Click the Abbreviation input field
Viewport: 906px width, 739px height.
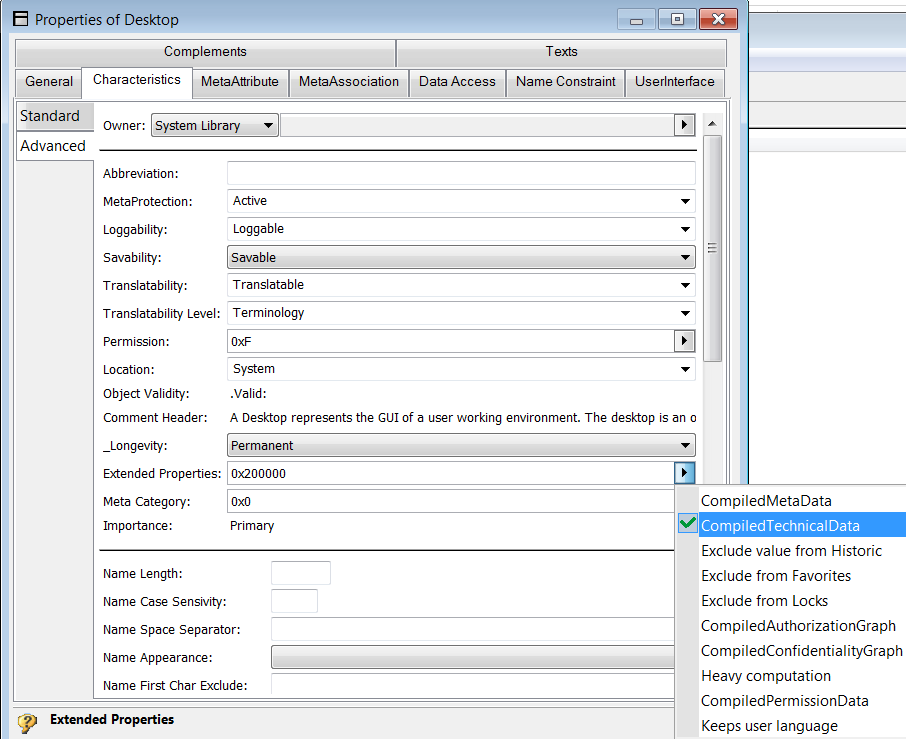click(461, 173)
